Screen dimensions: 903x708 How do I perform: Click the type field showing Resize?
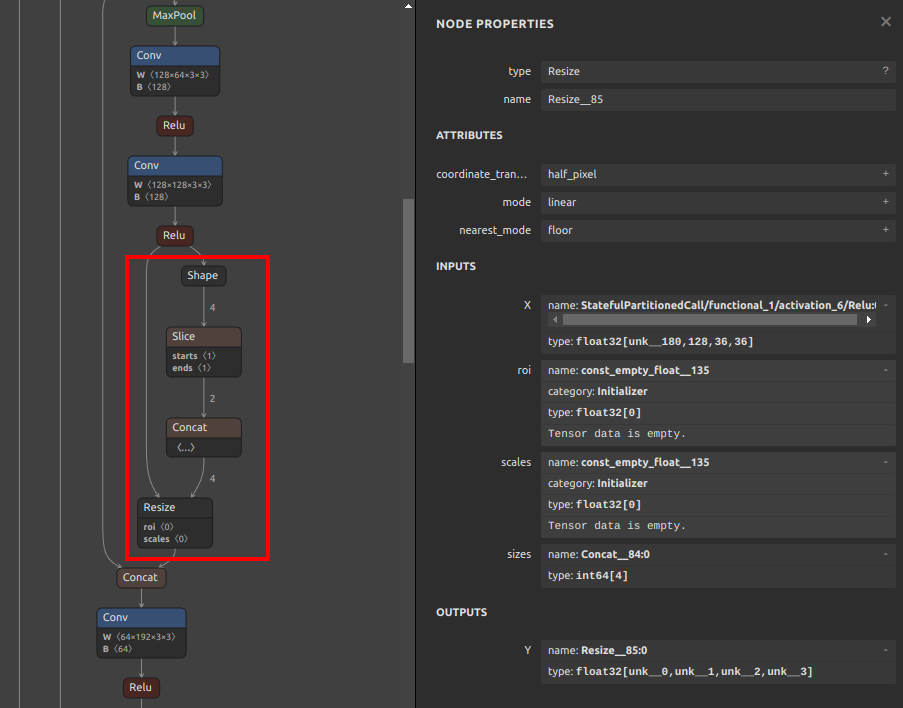718,71
